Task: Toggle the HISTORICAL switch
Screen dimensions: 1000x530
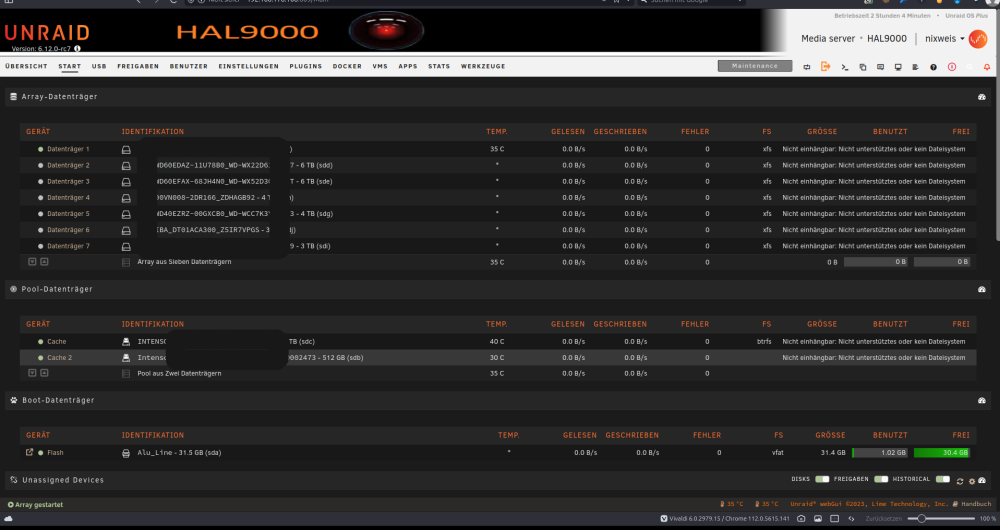Action: coord(943,480)
